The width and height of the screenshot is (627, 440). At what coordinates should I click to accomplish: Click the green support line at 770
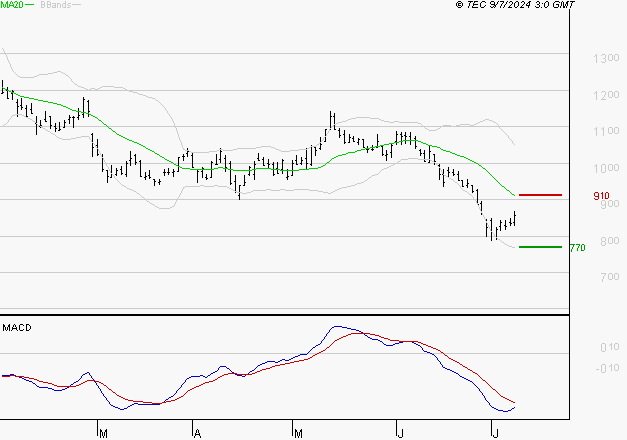pos(540,247)
